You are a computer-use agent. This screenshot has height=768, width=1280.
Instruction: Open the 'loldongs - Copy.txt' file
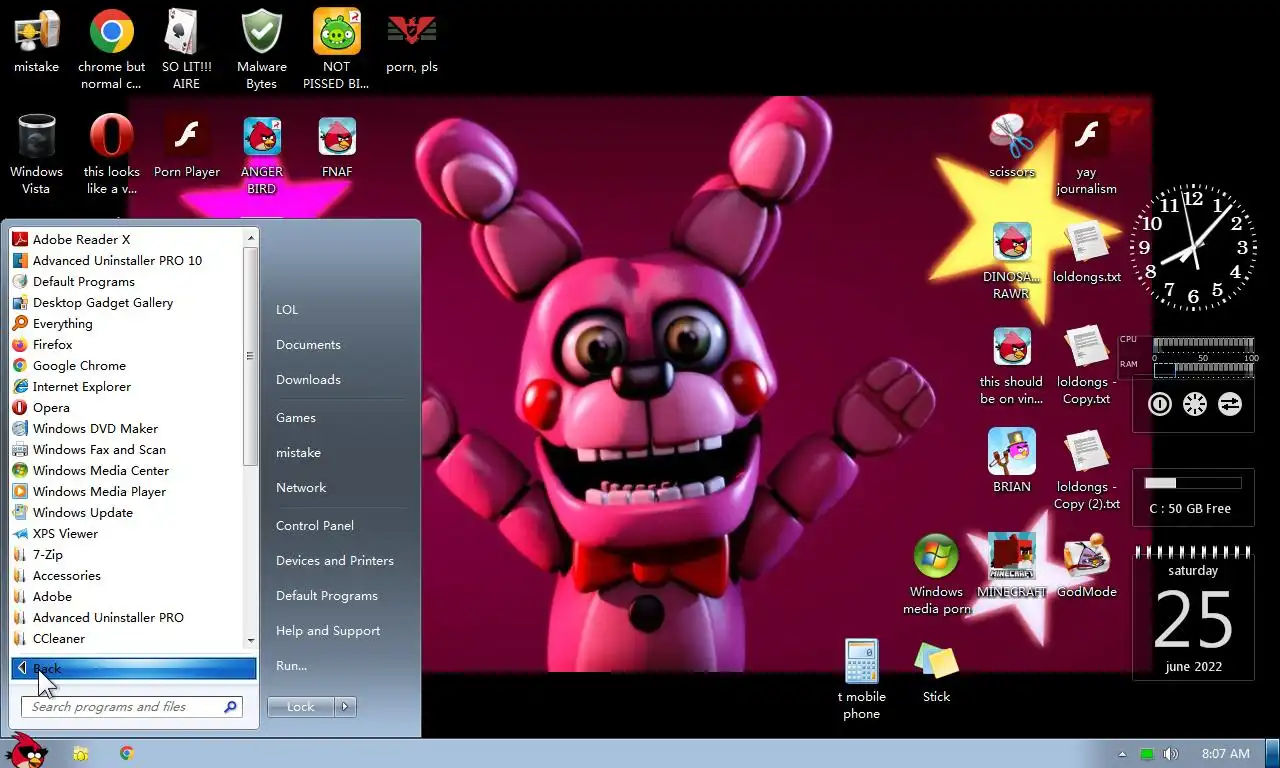(1087, 365)
